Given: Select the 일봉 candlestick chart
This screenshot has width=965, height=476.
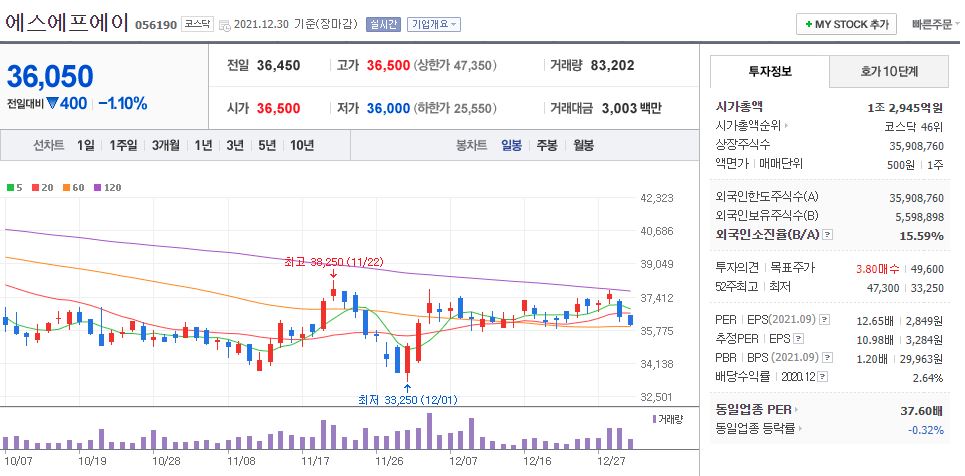Looking at the screenshot, I should [511, 146].
